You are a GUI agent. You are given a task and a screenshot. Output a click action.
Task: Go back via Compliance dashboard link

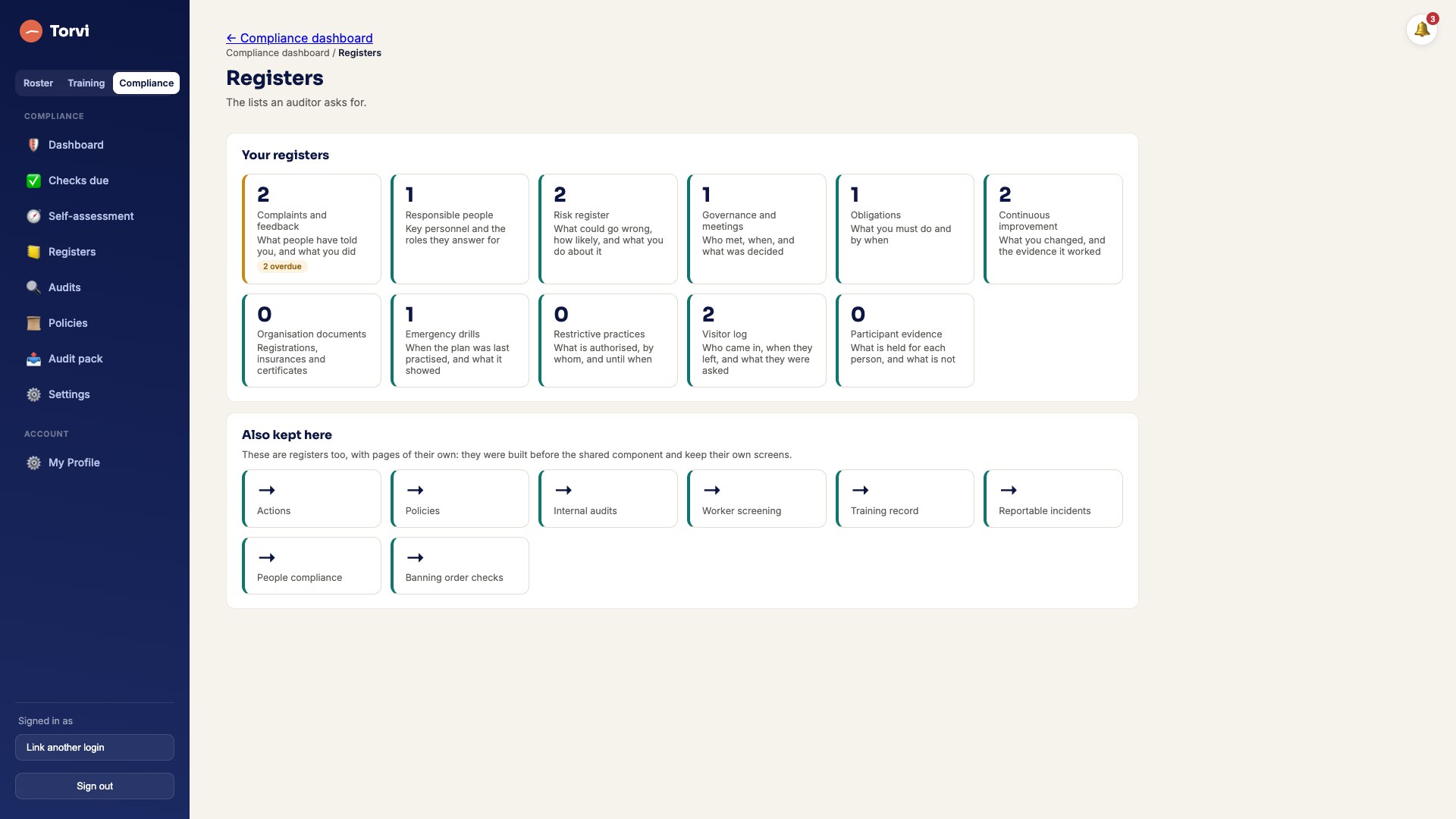point(300,38)
